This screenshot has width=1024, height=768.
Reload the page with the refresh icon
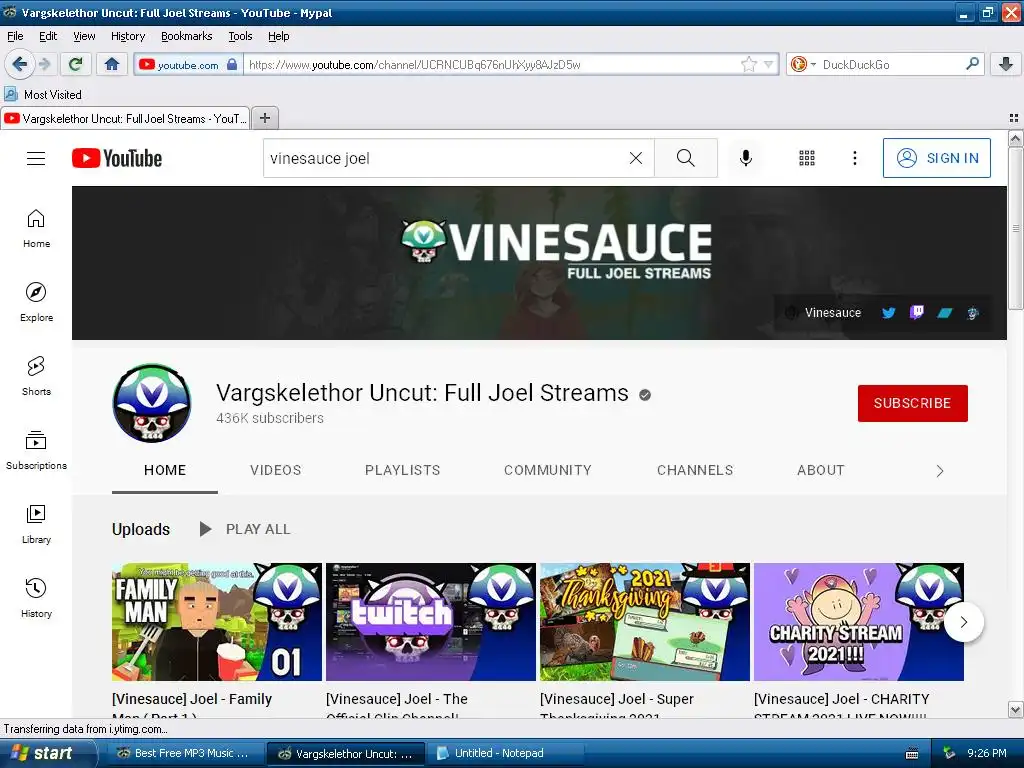[x=75, y=64]
